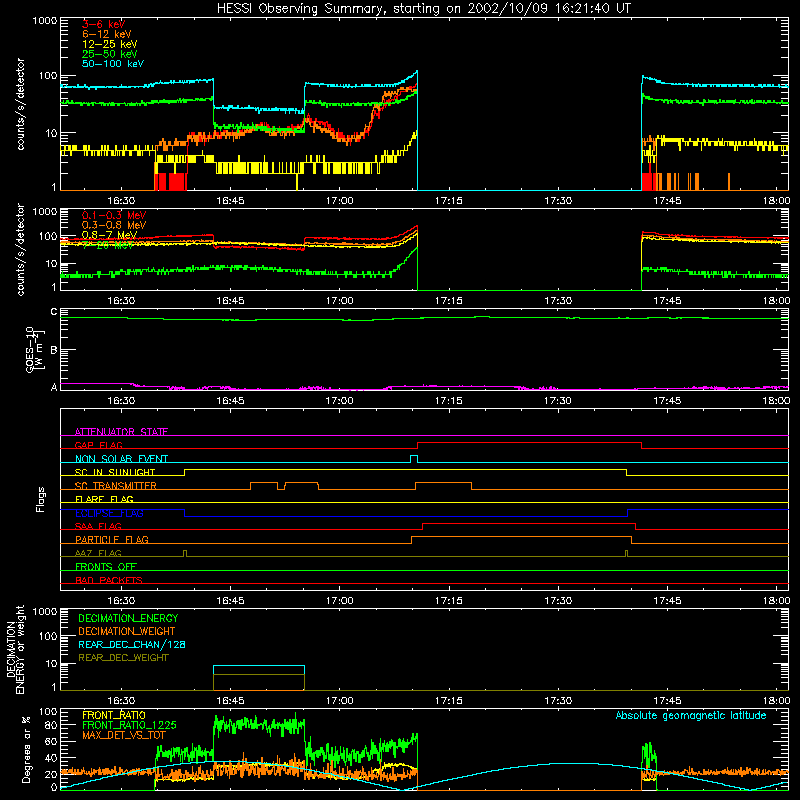Select the SC_TRANSMITTER flag label
The image size is (800, 800).
[x=116, y=486]
